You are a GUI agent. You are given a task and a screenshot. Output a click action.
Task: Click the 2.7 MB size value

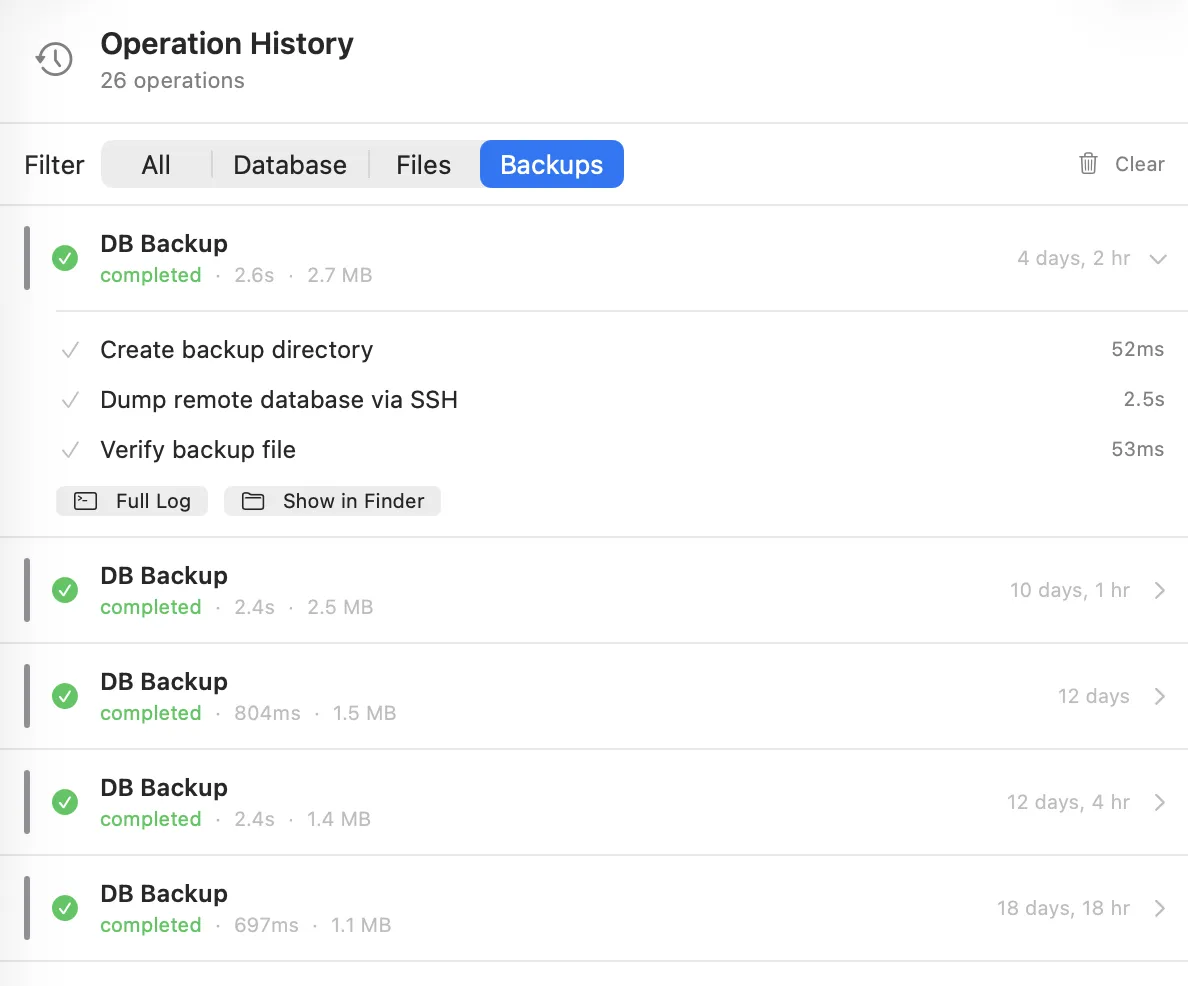point(339,275)
